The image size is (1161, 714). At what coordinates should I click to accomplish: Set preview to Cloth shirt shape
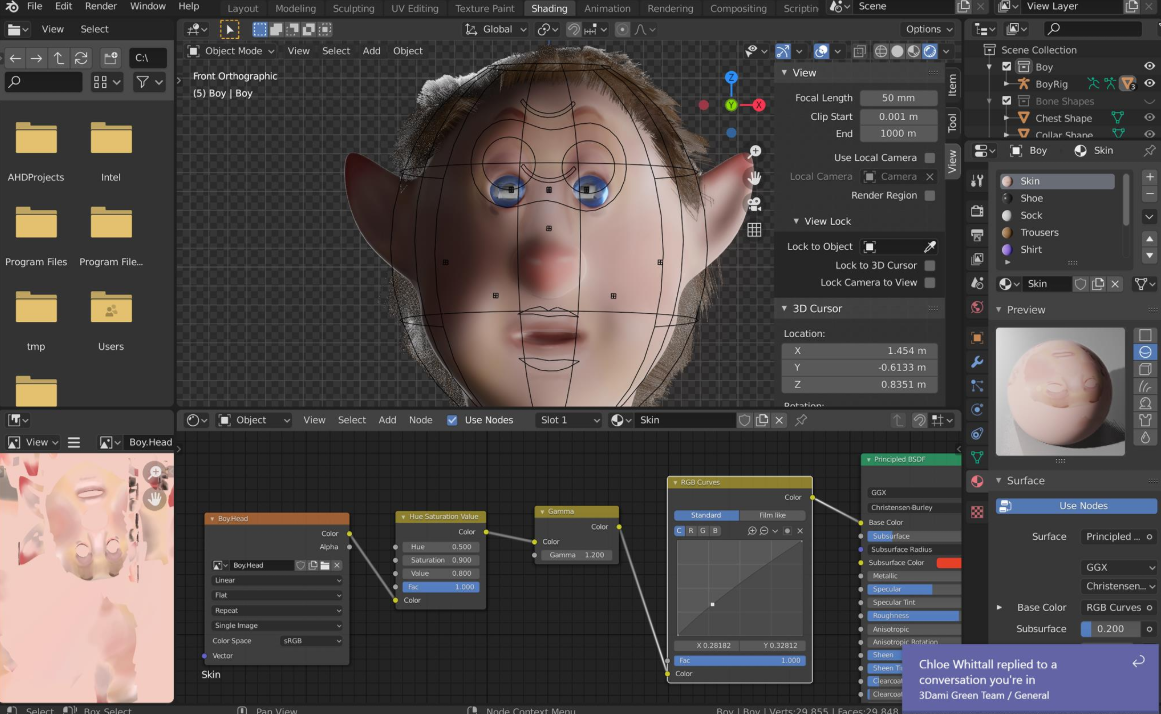tap(1145, 420)
